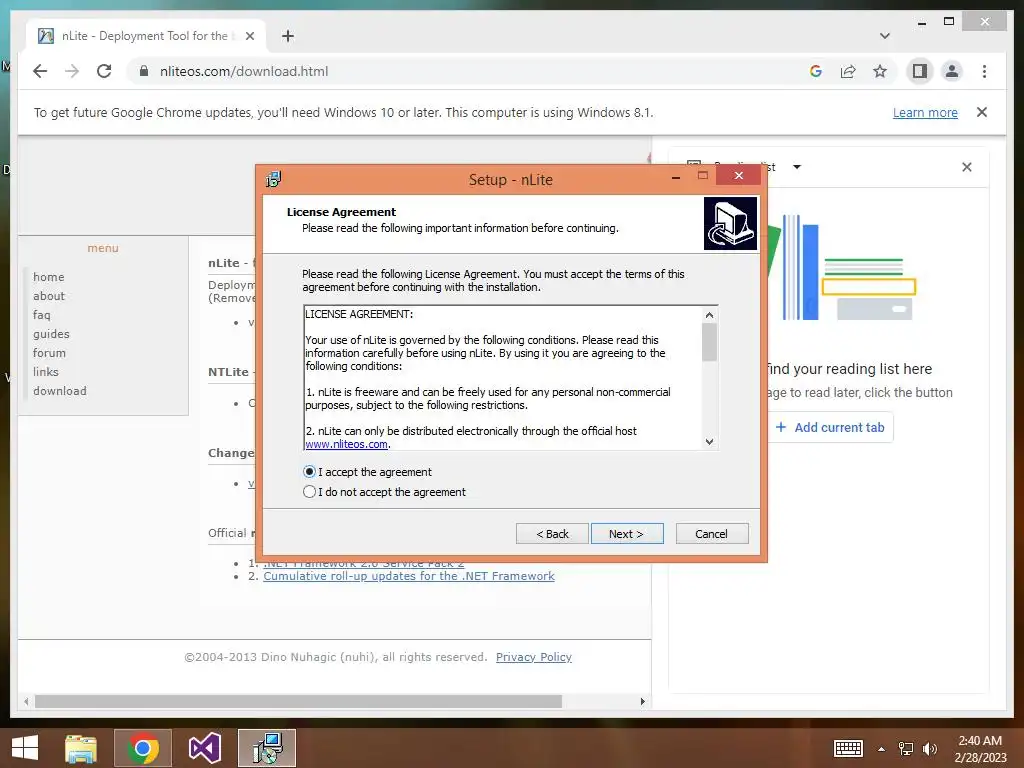The height and width of the screenshot is (768, 1024).
Task: Cancel the nLite setup
Action: (712, 534)
